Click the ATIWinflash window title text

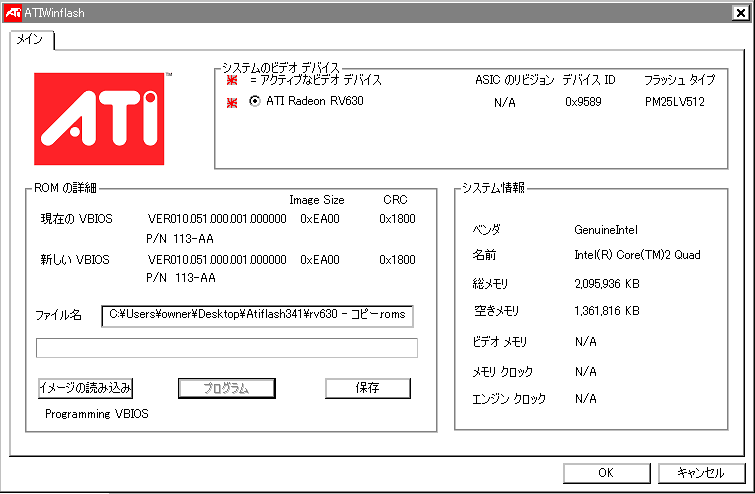point(54,13)
